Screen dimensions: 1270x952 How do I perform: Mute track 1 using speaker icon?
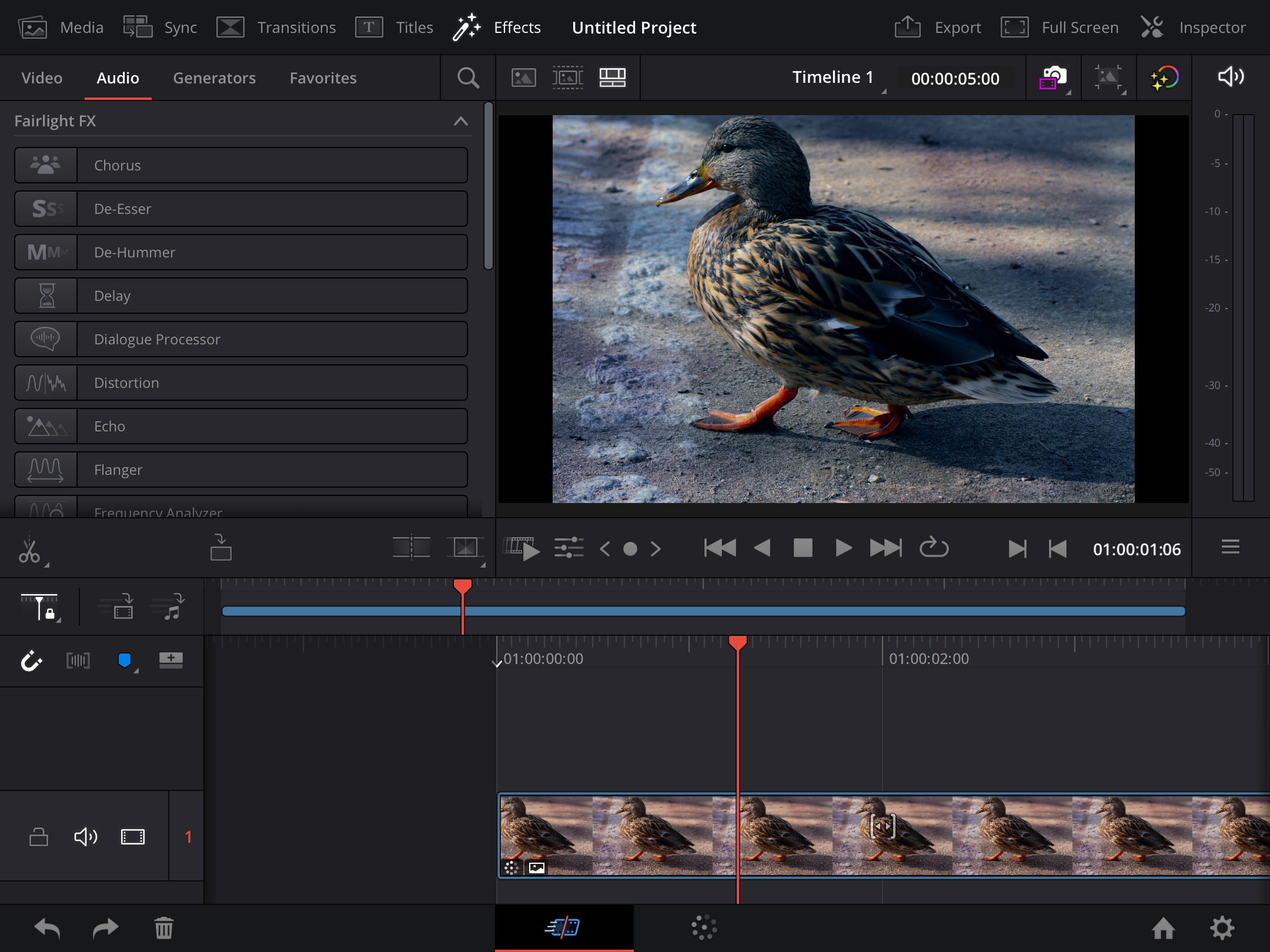point(85,836)
